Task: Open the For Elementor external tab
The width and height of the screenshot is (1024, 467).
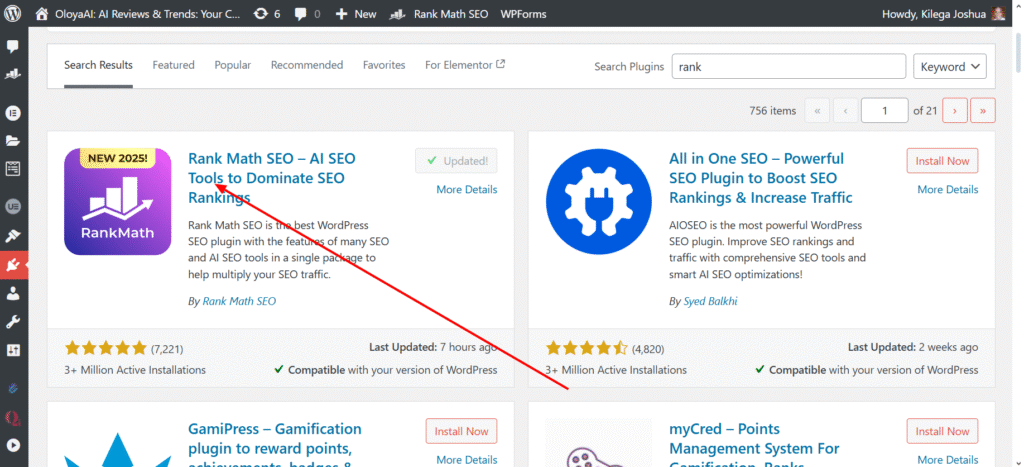Action: point(465,65)
